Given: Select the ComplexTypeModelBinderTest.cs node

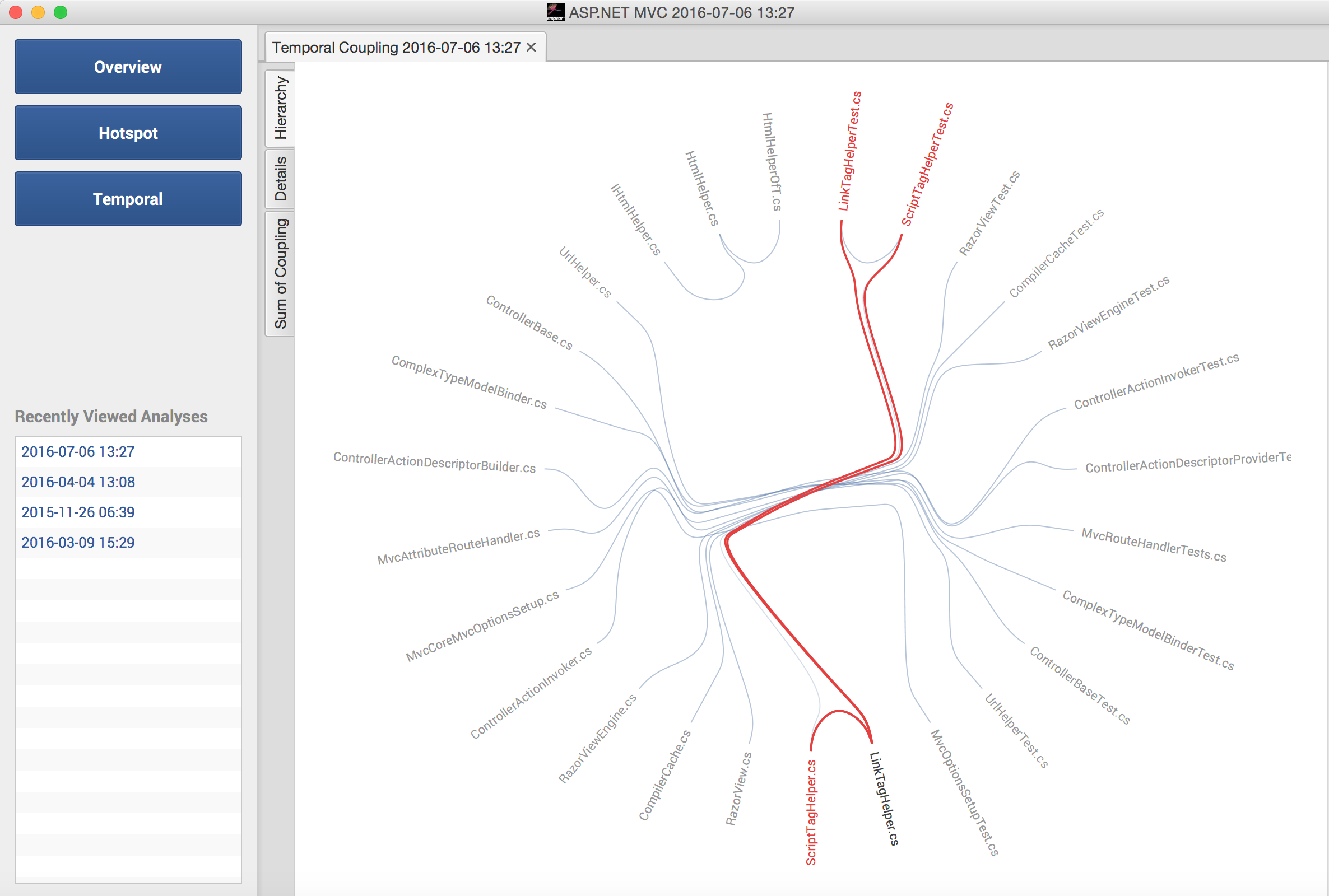Looking at the screenshot, I should point(1149,629).
